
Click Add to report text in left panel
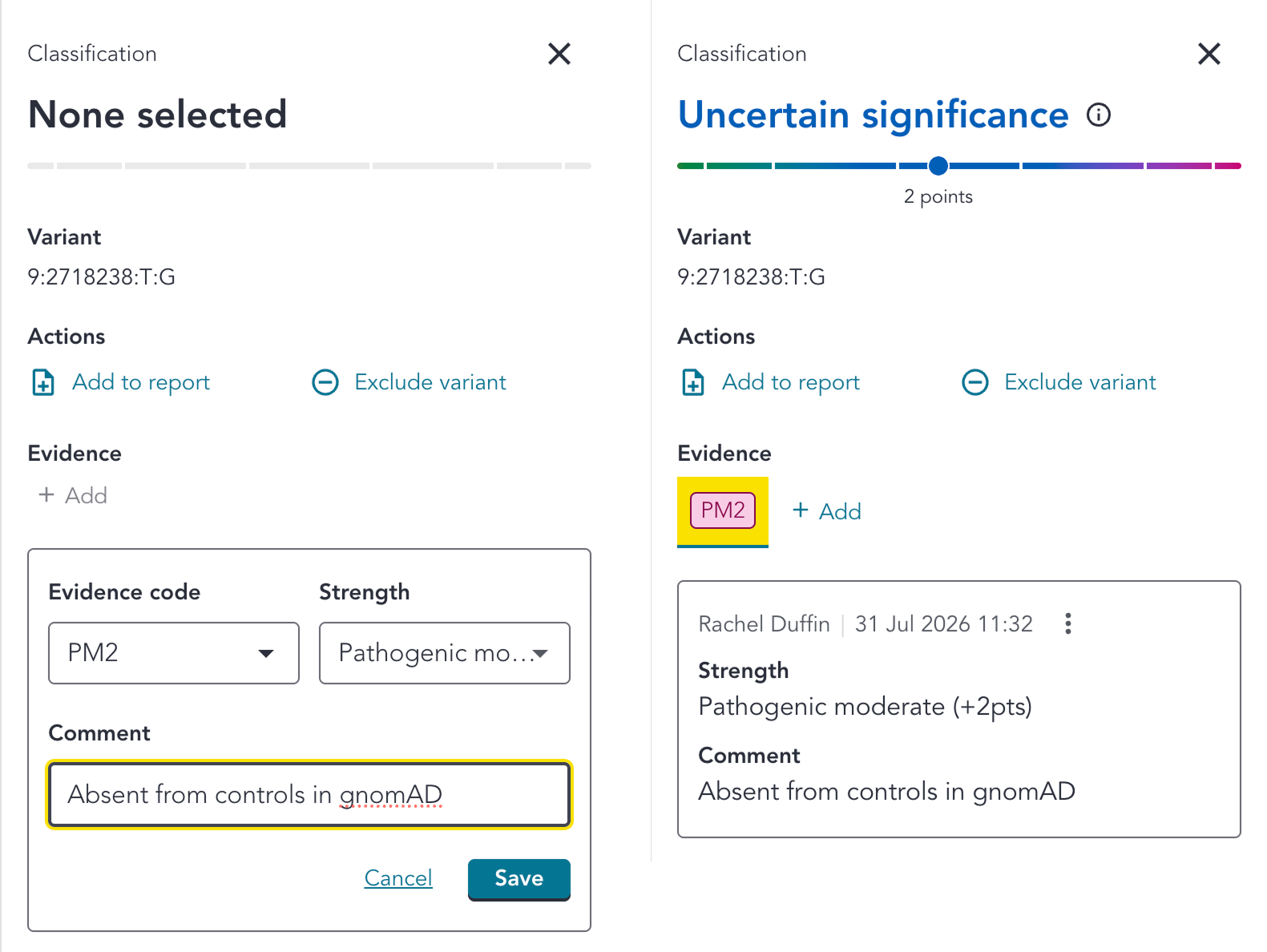point(141,382)
